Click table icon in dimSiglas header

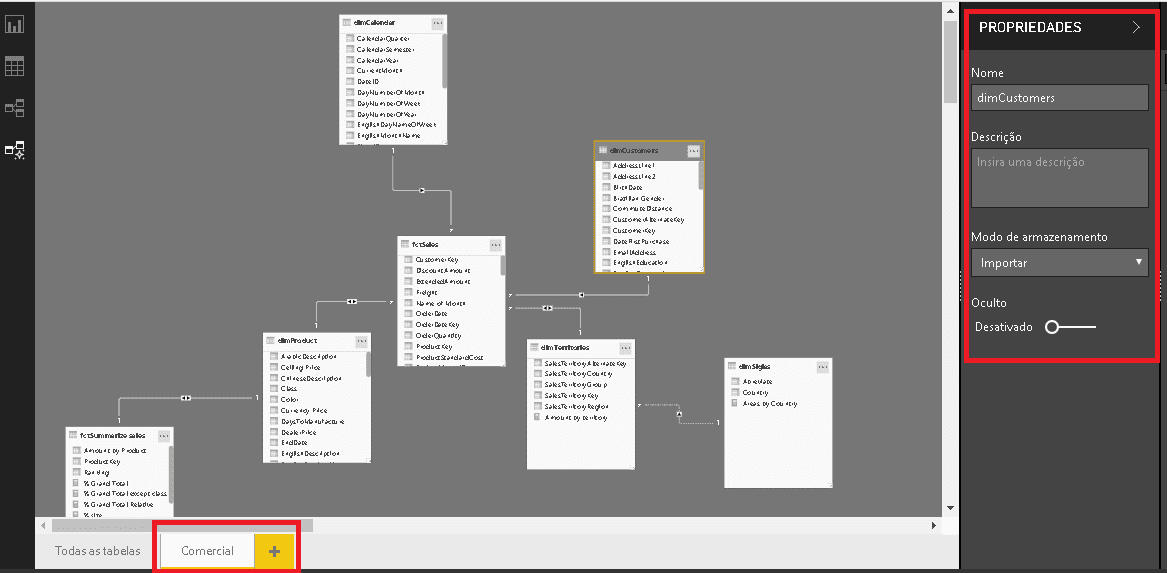tap(733, 366)
